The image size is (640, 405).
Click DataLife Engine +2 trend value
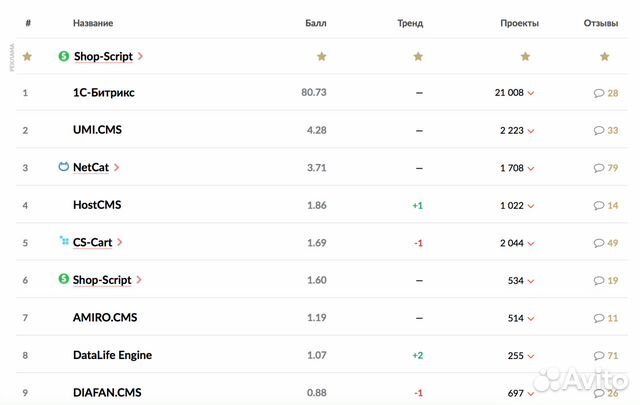point(418,356)
